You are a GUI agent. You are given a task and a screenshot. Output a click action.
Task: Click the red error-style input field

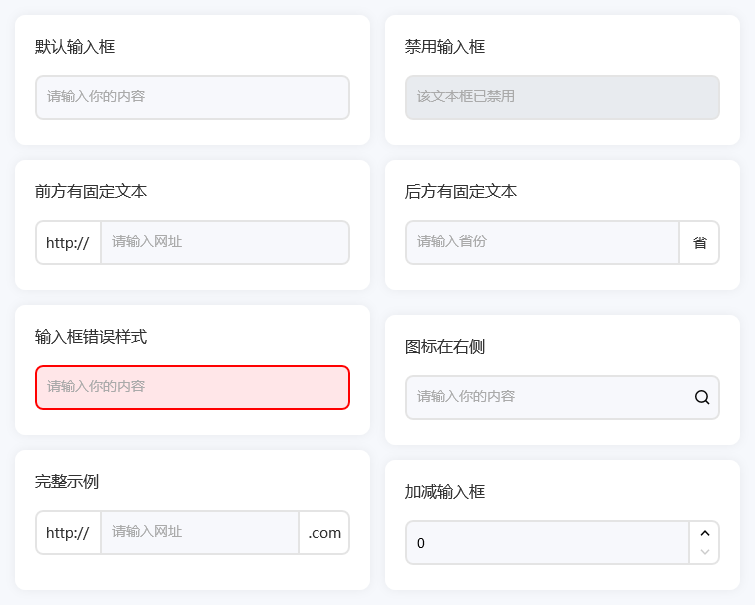click(192, 387)
